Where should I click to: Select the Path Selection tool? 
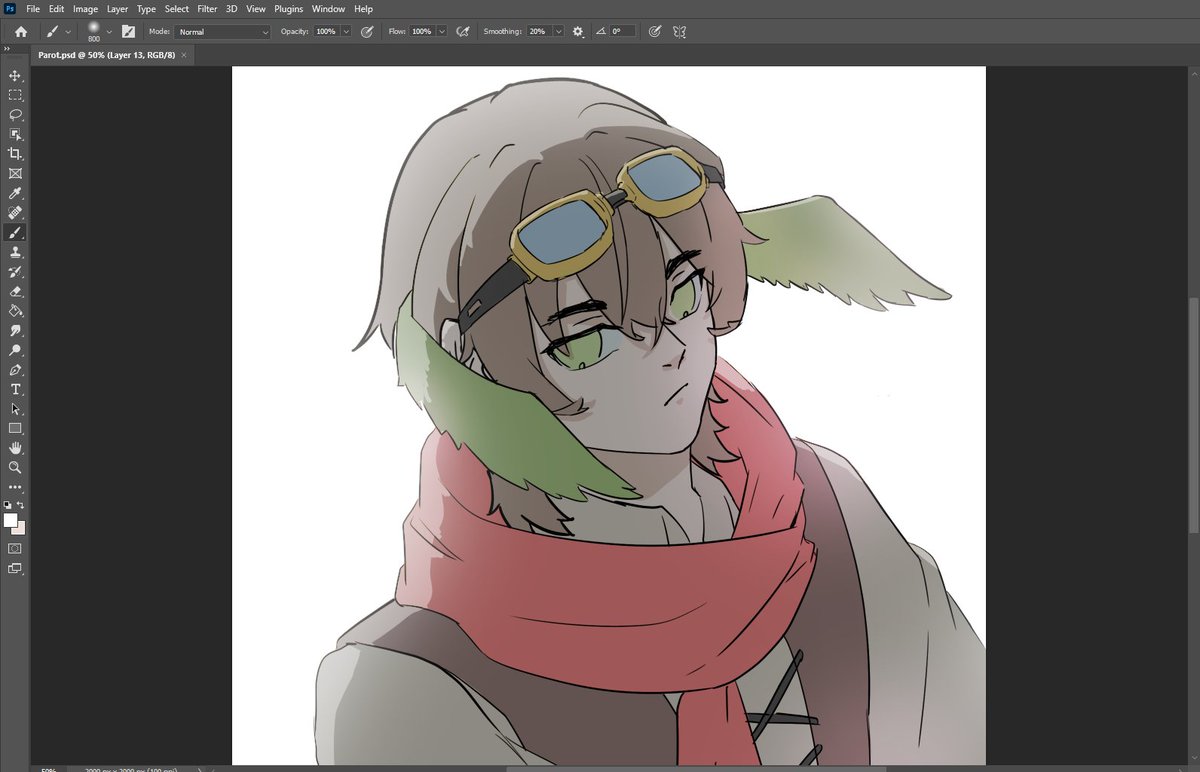[15, 408]
